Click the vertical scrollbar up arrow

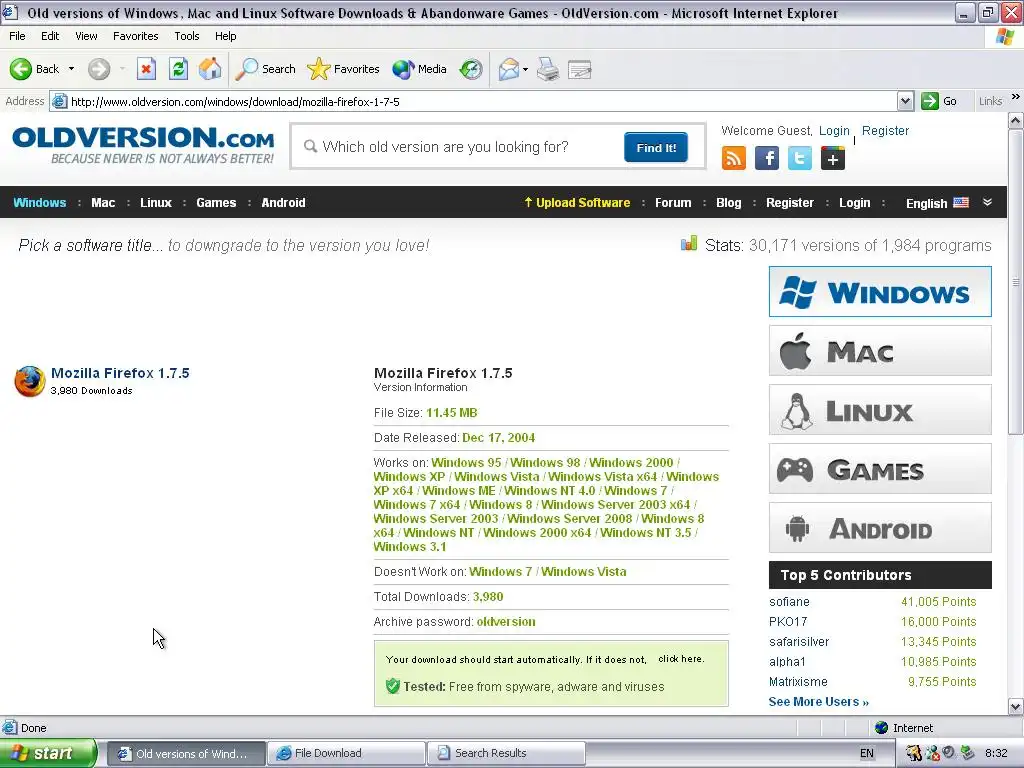tap(1016, 121)
